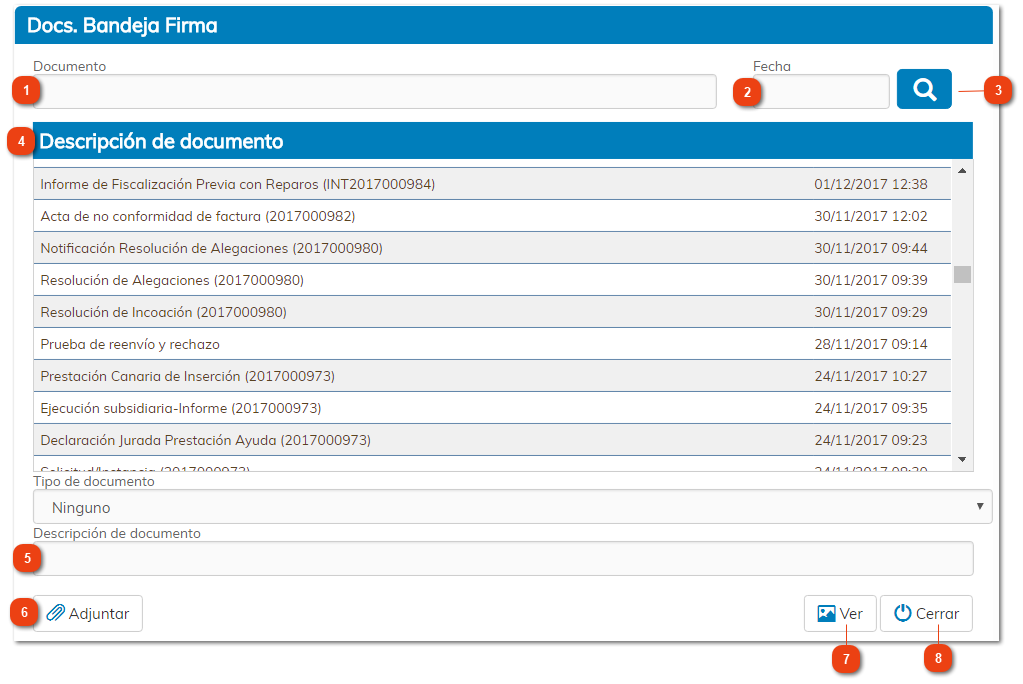The width and height of the screenshot is (1023, 684).
Task: Select the Acta de no conformidad de factura row
Action: 400,218
